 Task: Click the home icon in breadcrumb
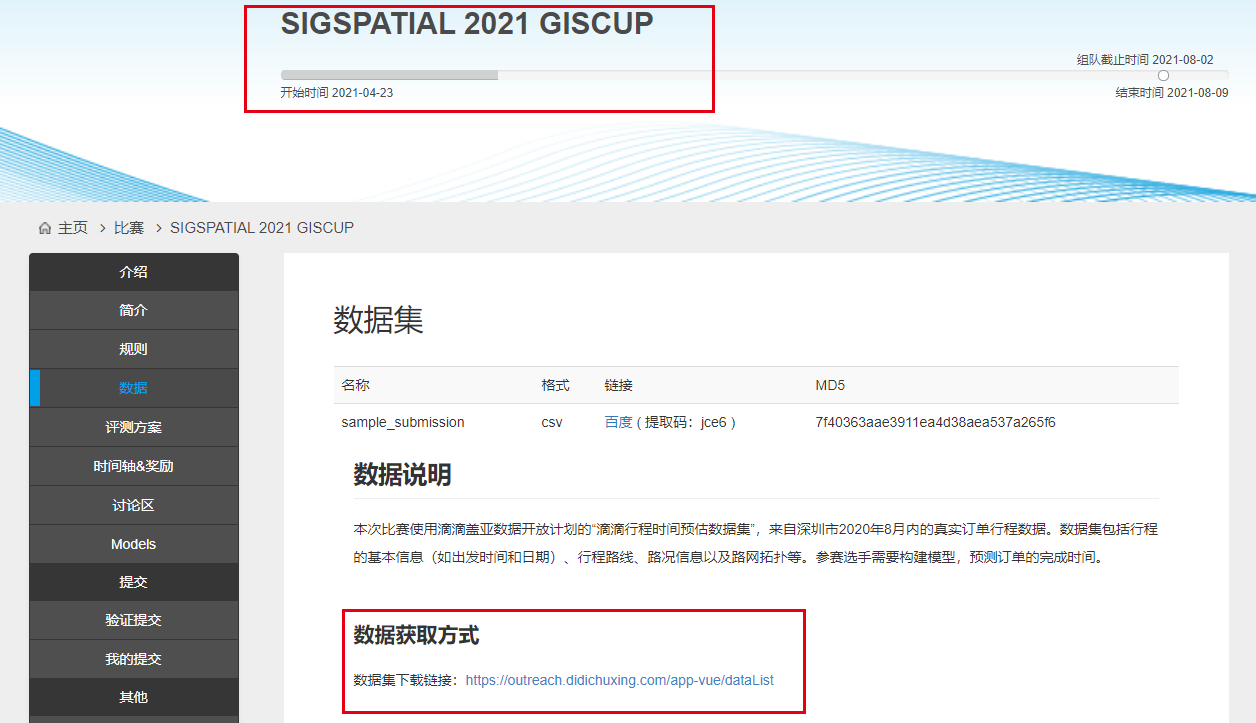tap(45, 228)
